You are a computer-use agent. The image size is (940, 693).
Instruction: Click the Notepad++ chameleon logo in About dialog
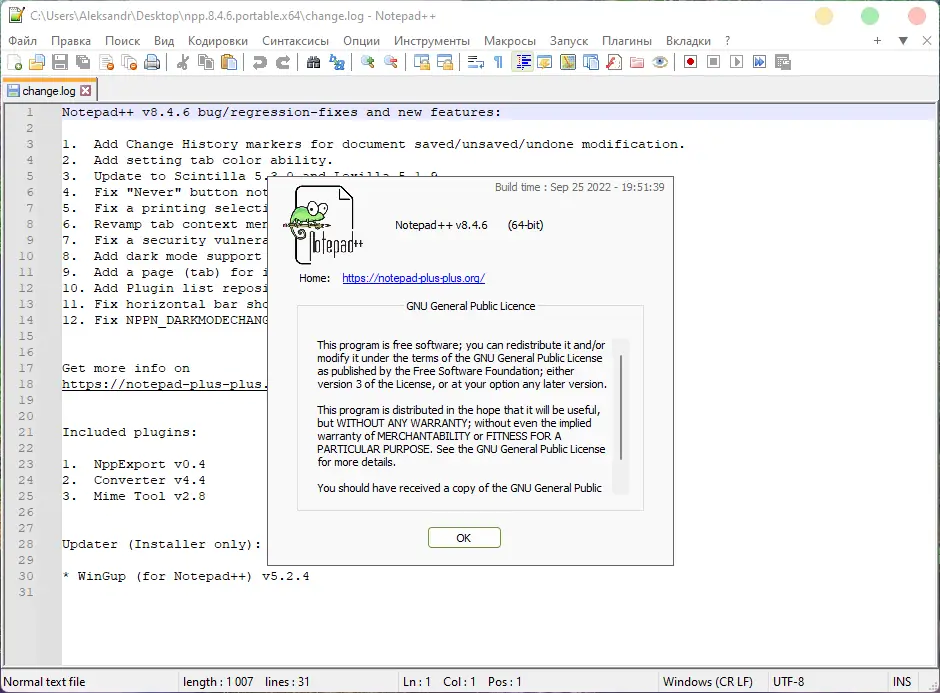coord(323,225)
